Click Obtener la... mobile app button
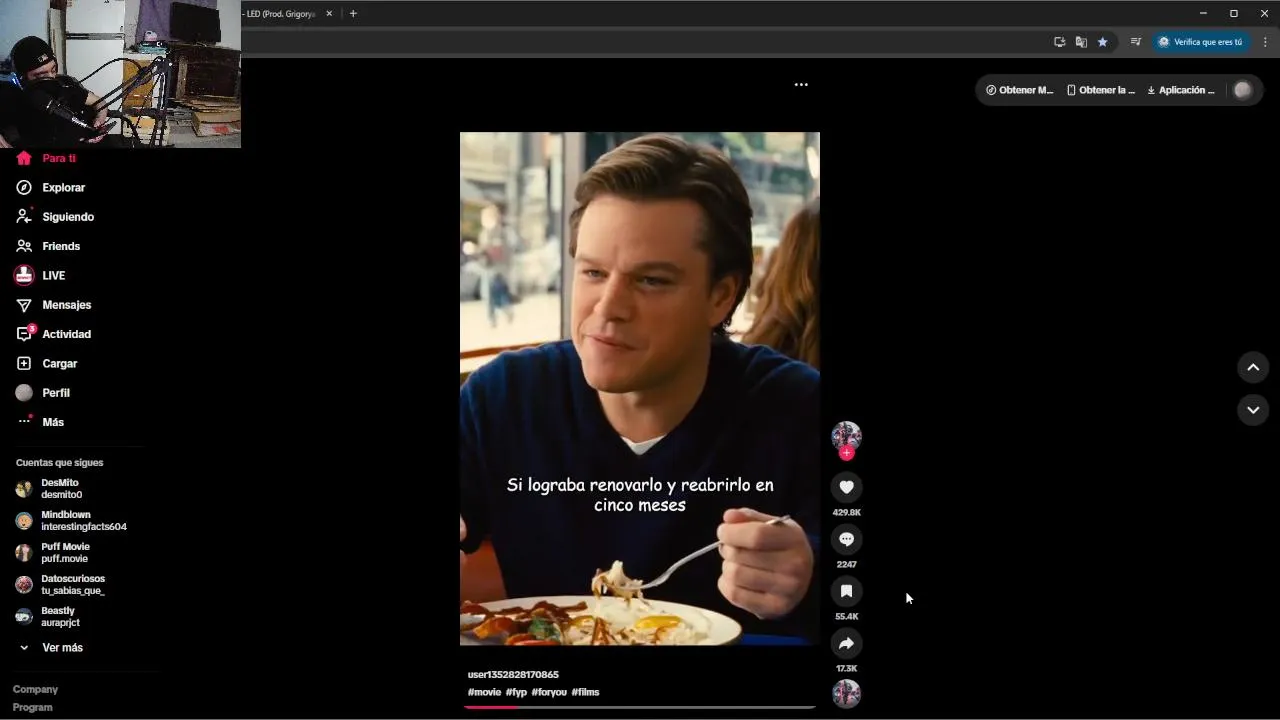1280x720 pixels. point(1101,90)
